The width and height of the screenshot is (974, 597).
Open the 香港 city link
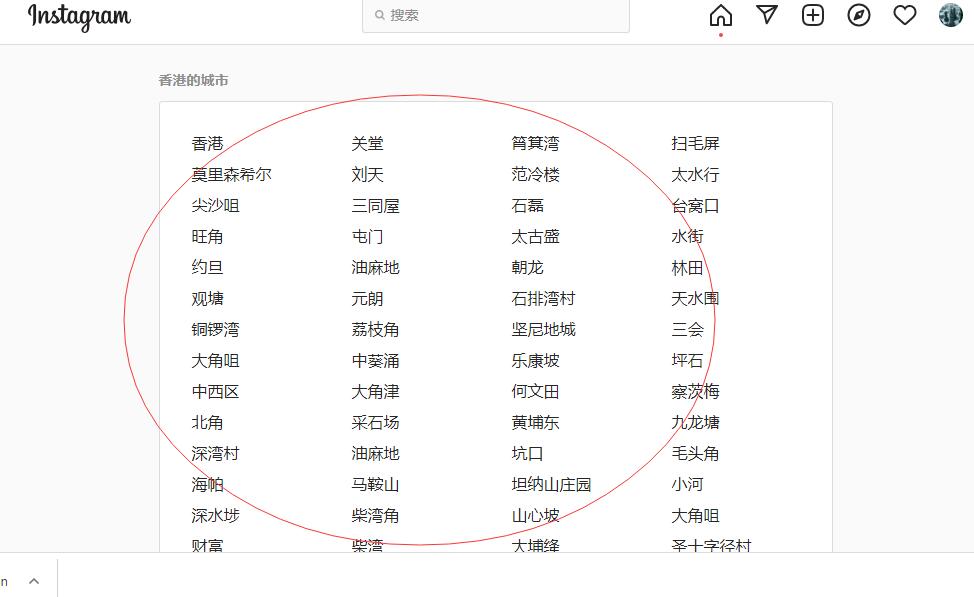(208, 143)
